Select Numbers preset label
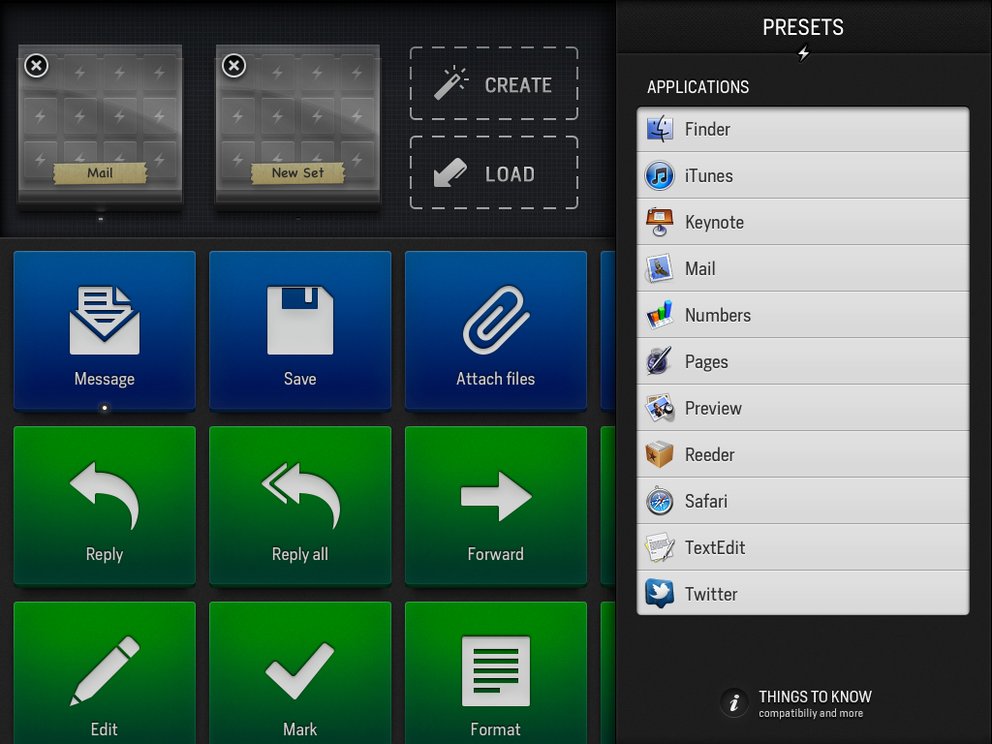 tap(718, 315)
